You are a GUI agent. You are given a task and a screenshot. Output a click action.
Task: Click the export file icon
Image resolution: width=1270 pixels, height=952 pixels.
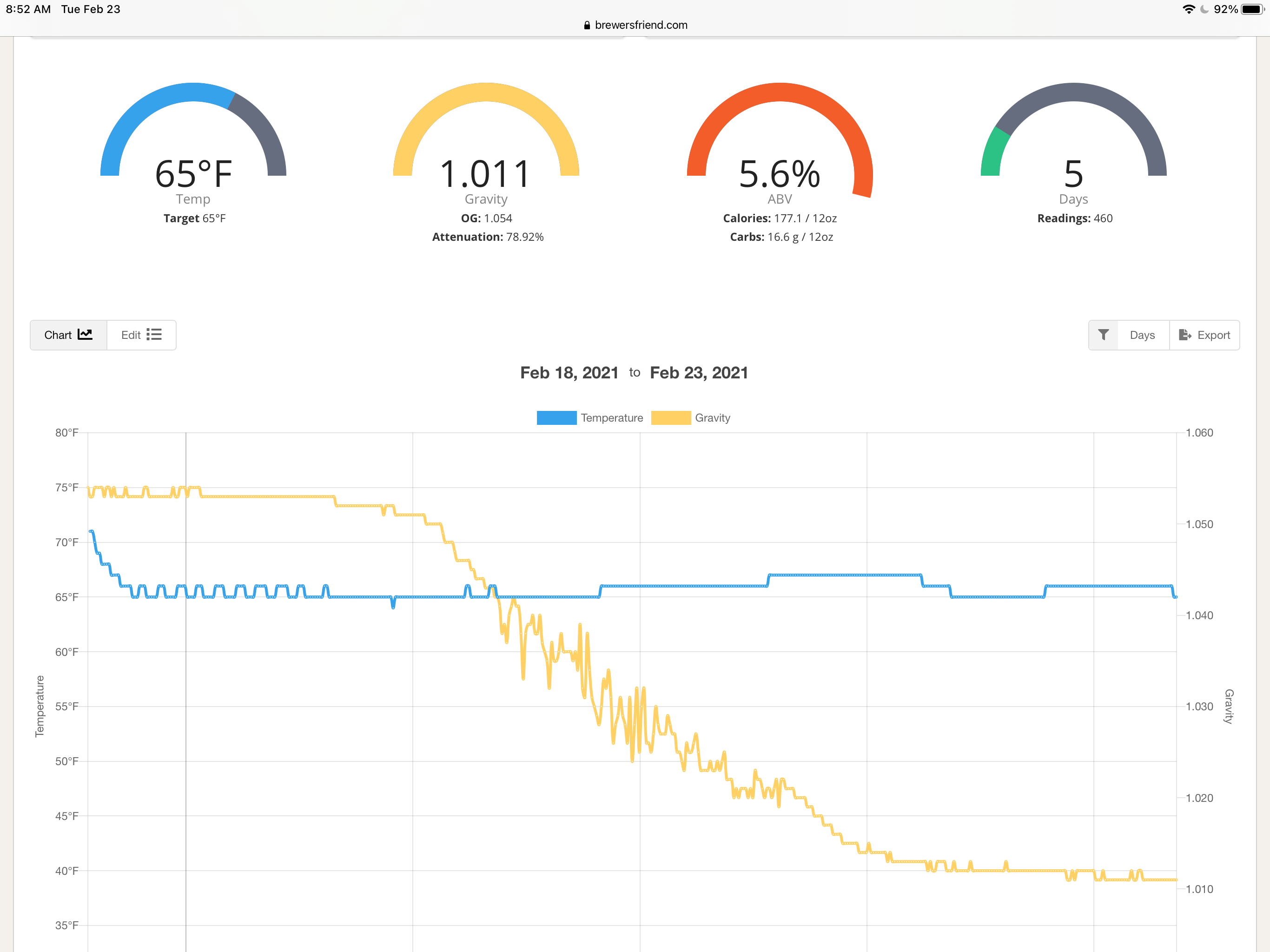pyautogui.click(x=1185, y=335)
